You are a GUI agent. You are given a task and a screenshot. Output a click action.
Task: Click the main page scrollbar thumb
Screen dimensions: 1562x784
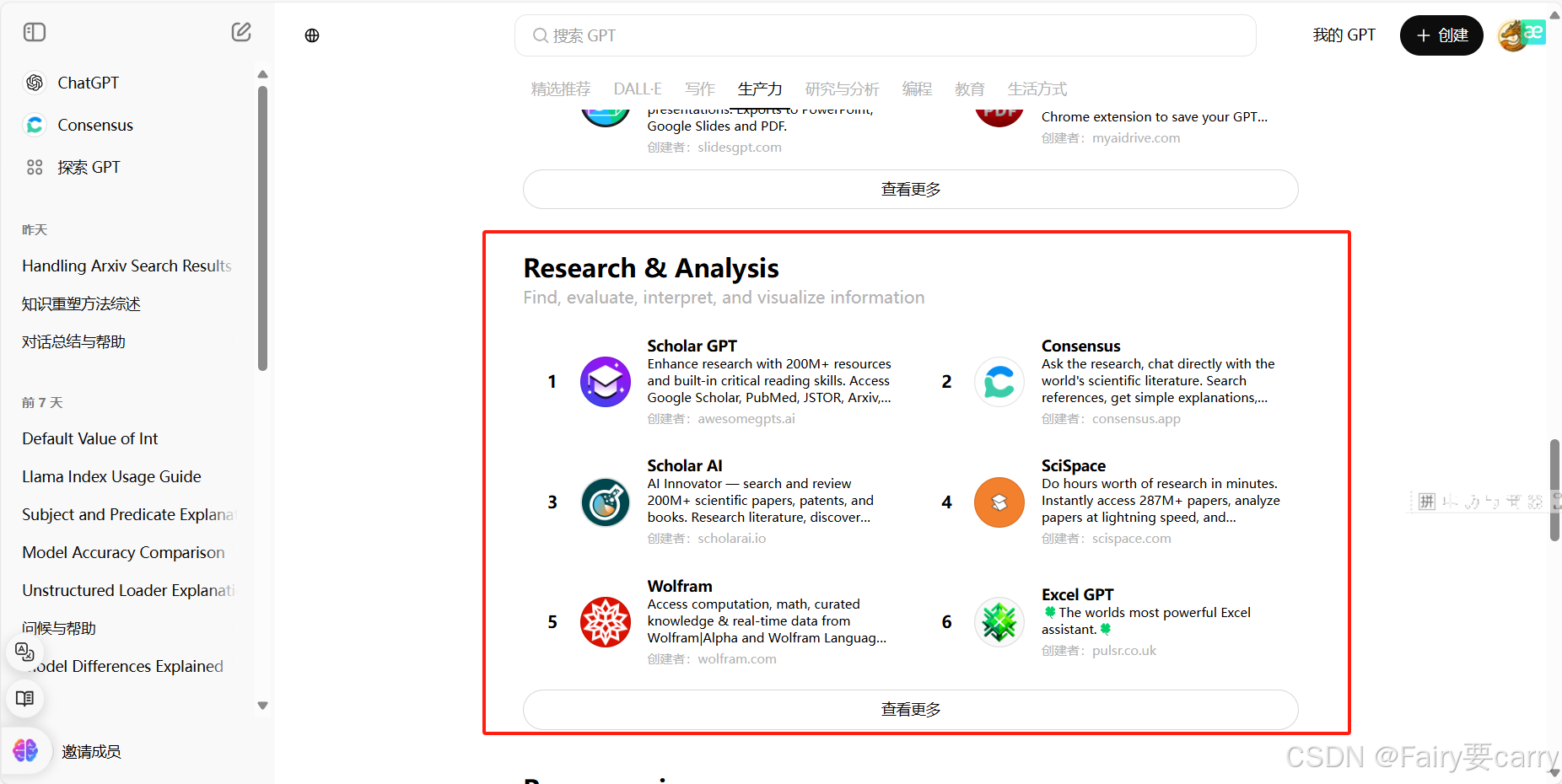click(1554, 490)
